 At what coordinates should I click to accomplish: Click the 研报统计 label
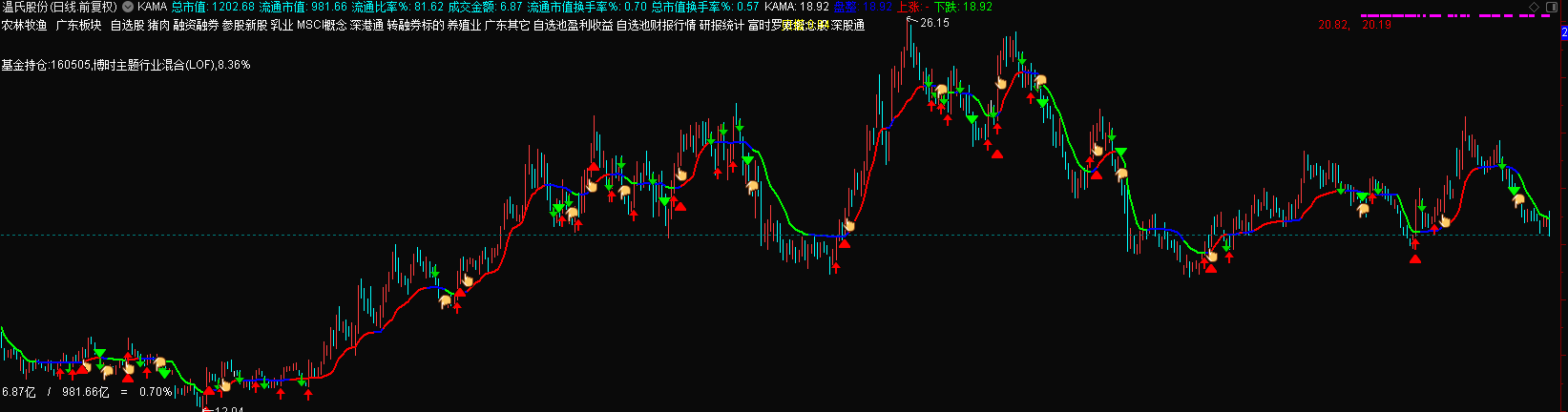tap(721, 26)
